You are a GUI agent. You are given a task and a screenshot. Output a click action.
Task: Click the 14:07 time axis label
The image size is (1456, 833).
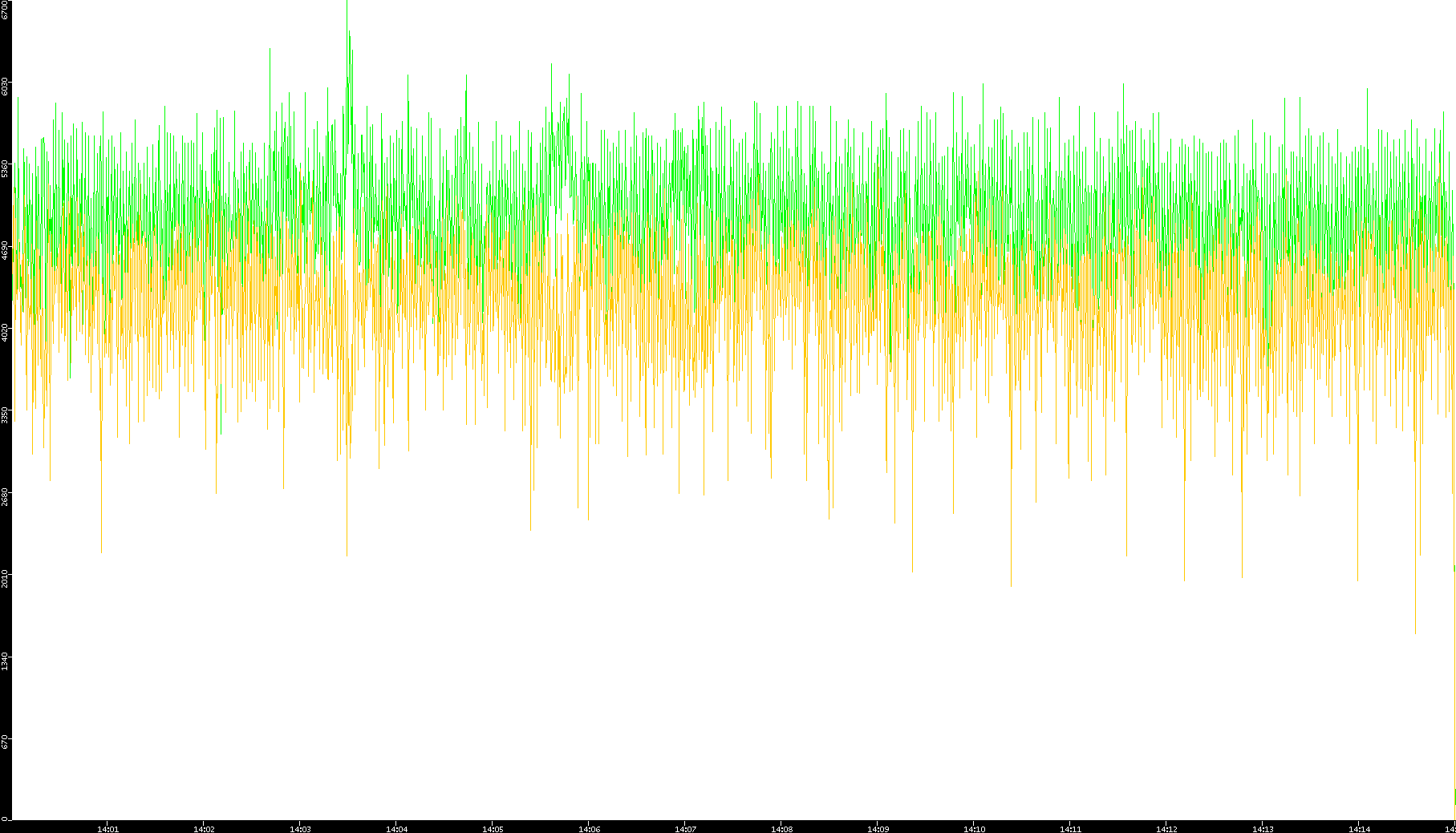pos(685,829)
